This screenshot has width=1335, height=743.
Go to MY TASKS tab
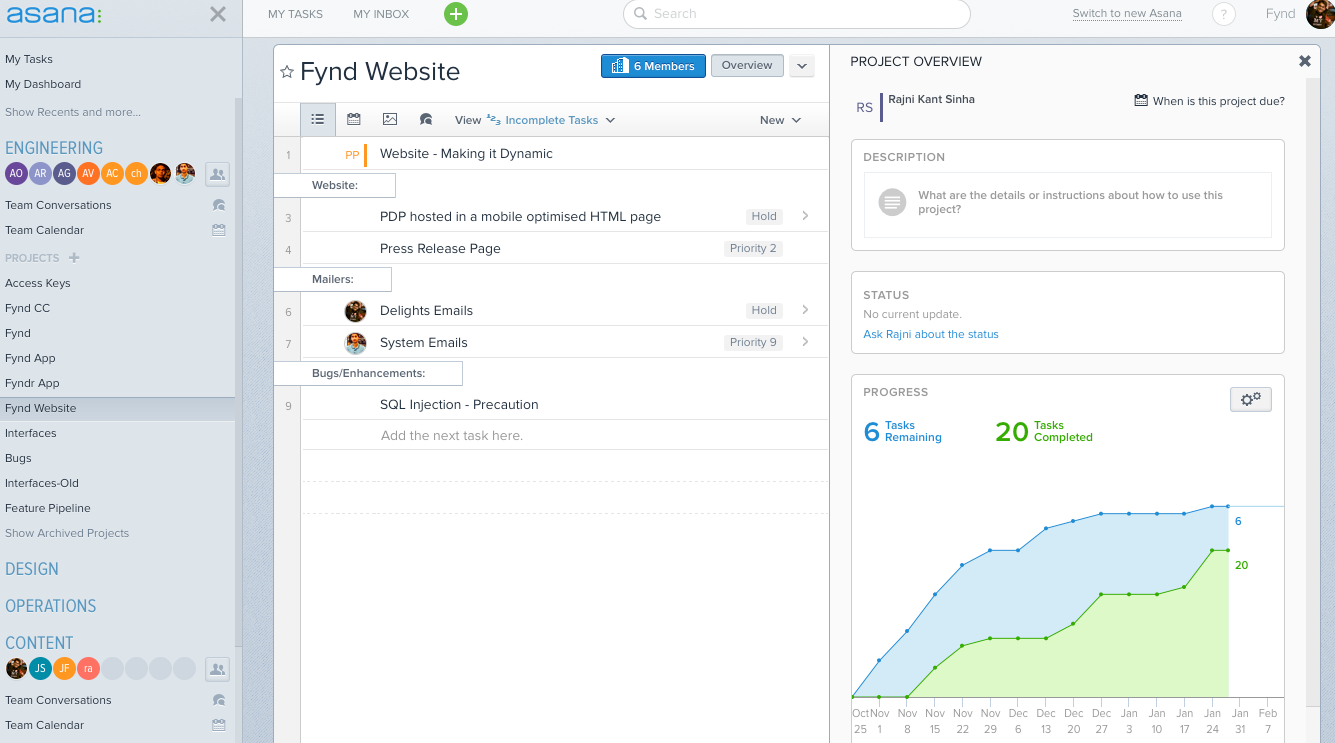click(x=295, y=14)
